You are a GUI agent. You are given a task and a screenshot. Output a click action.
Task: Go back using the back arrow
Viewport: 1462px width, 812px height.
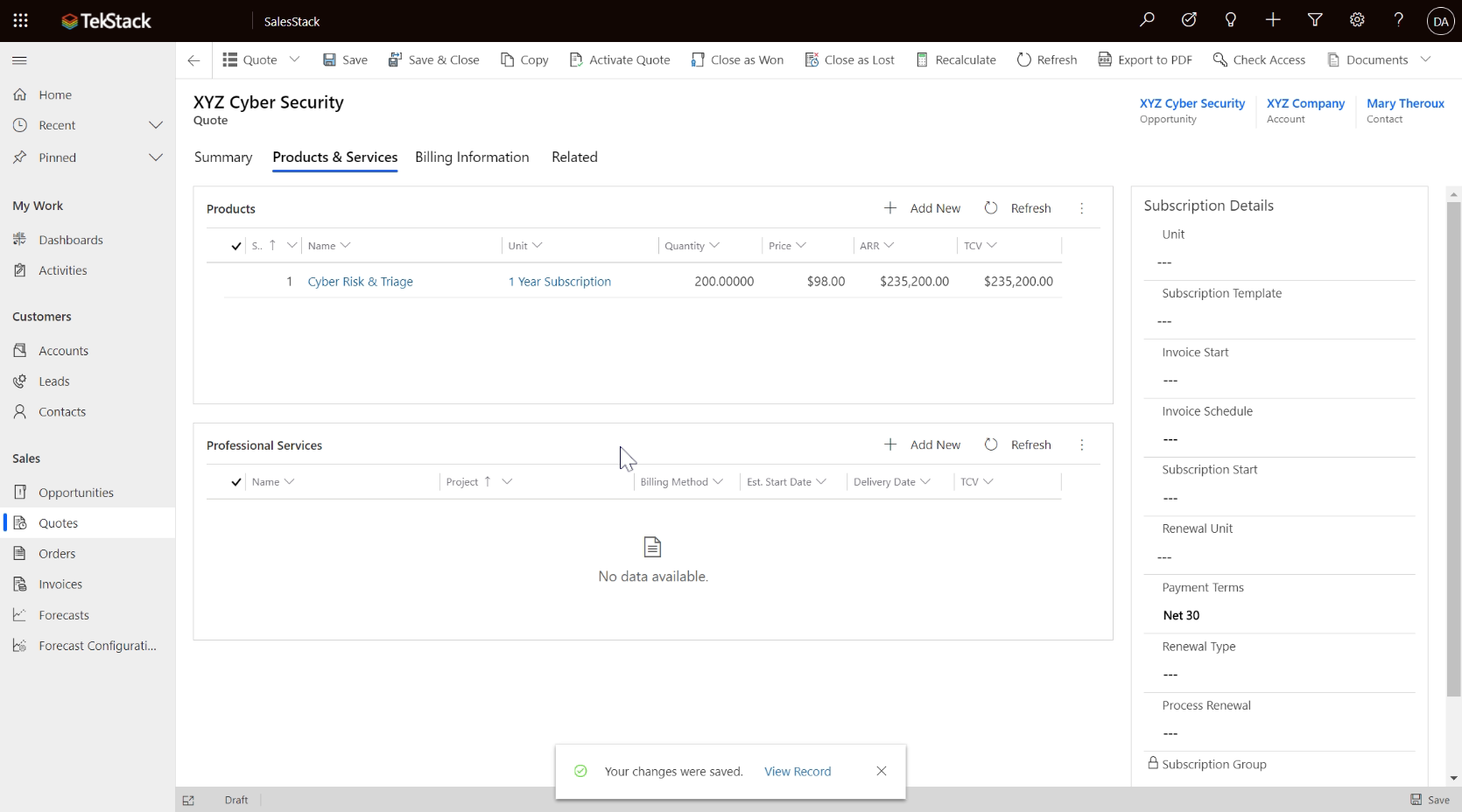(193, 60)
